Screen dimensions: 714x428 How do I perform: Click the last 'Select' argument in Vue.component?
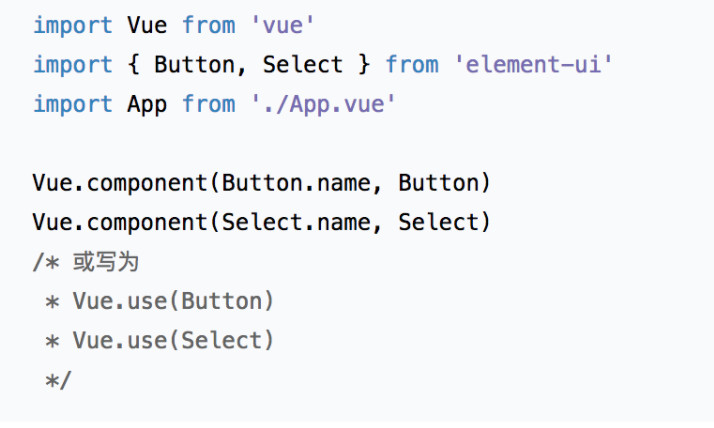(x=439, y=222)
